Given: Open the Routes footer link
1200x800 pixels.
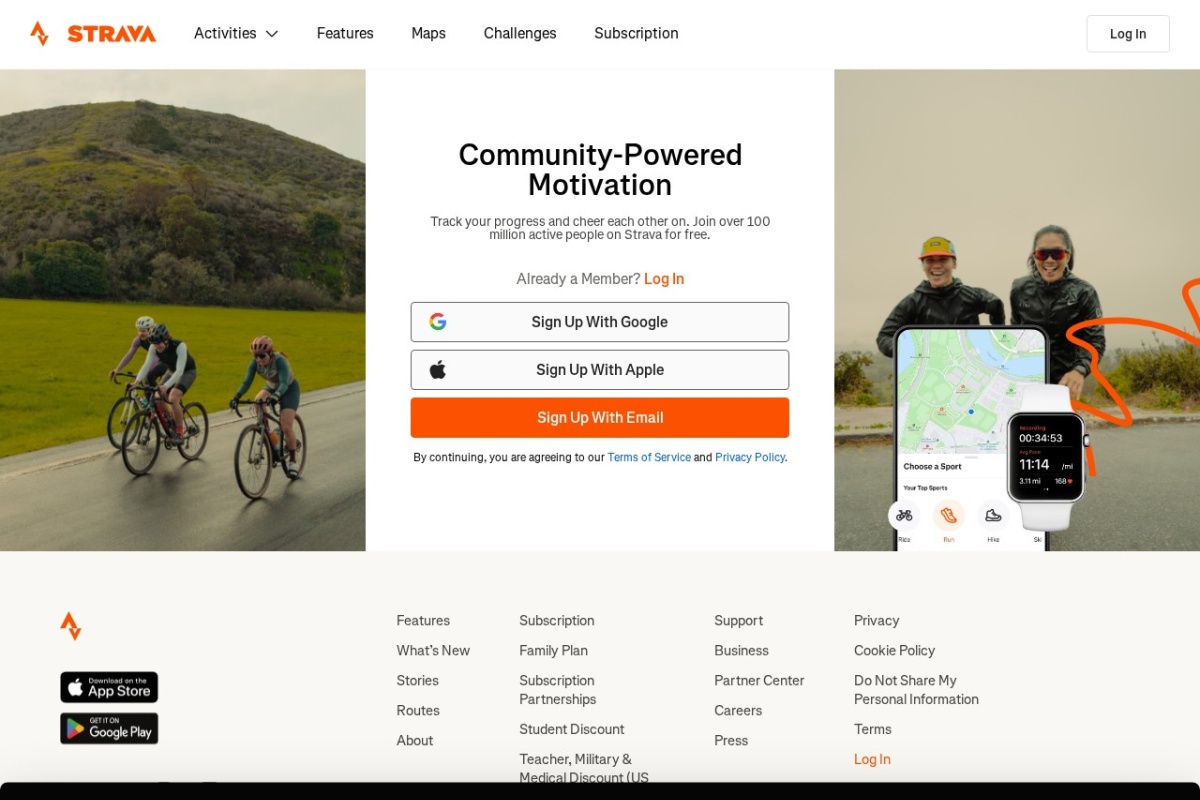Looking at the screenshot, I should (x=418, y=711).
